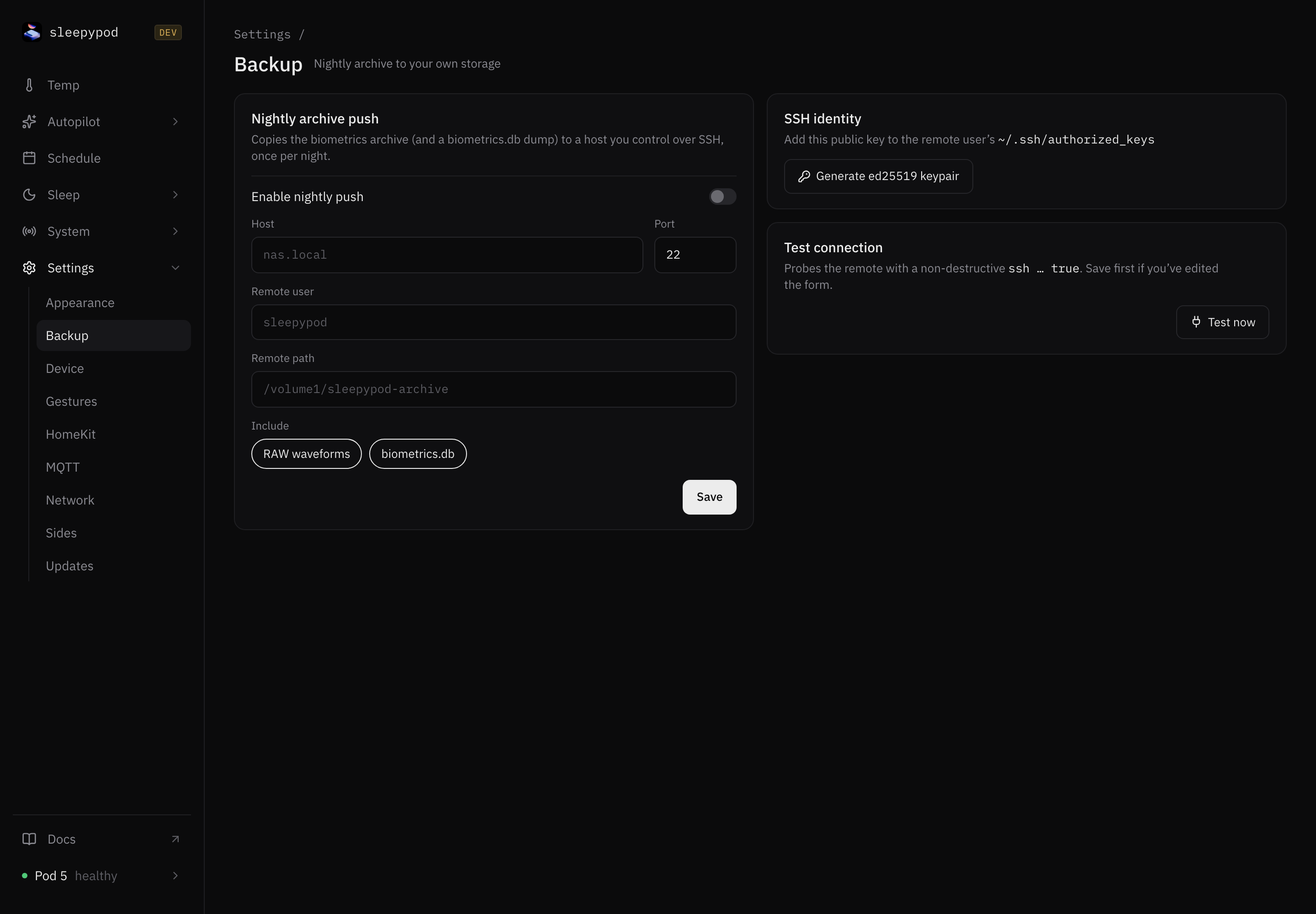This screenshot has height=914, width=1316.
Task: Expand the System menu chevron
Action: pos(175,231)
